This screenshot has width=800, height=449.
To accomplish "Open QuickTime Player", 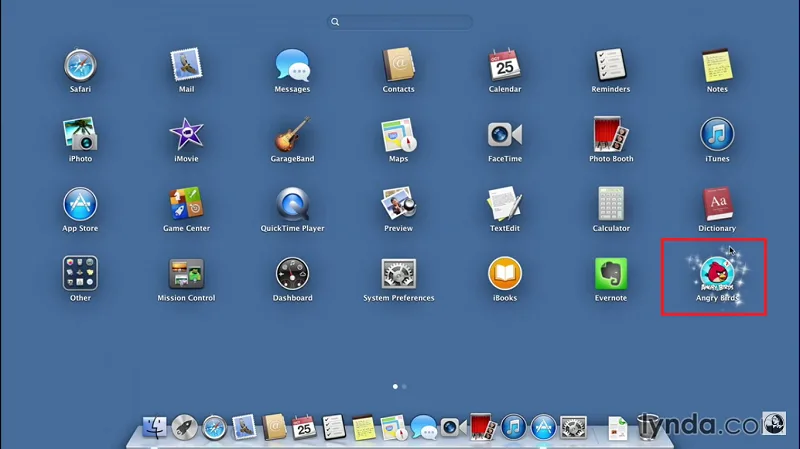I will click(x=292, y=204).
